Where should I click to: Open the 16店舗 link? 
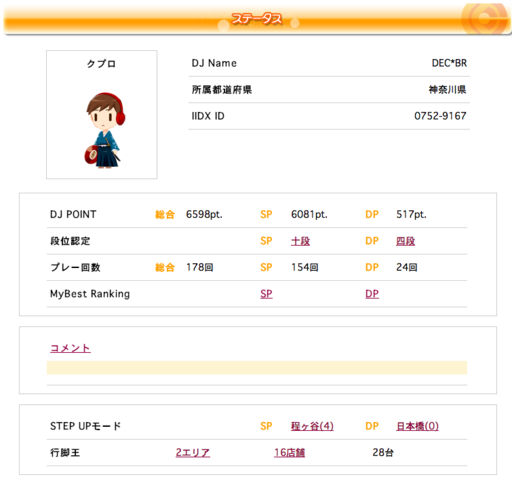point(289,452)
